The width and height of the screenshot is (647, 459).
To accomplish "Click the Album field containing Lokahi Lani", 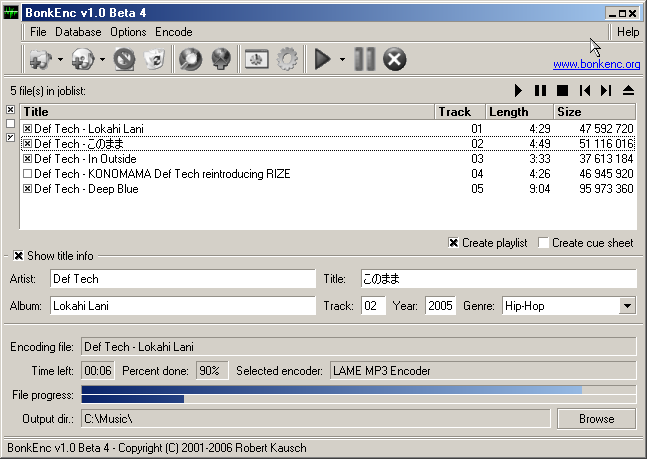I will (181, 306).
